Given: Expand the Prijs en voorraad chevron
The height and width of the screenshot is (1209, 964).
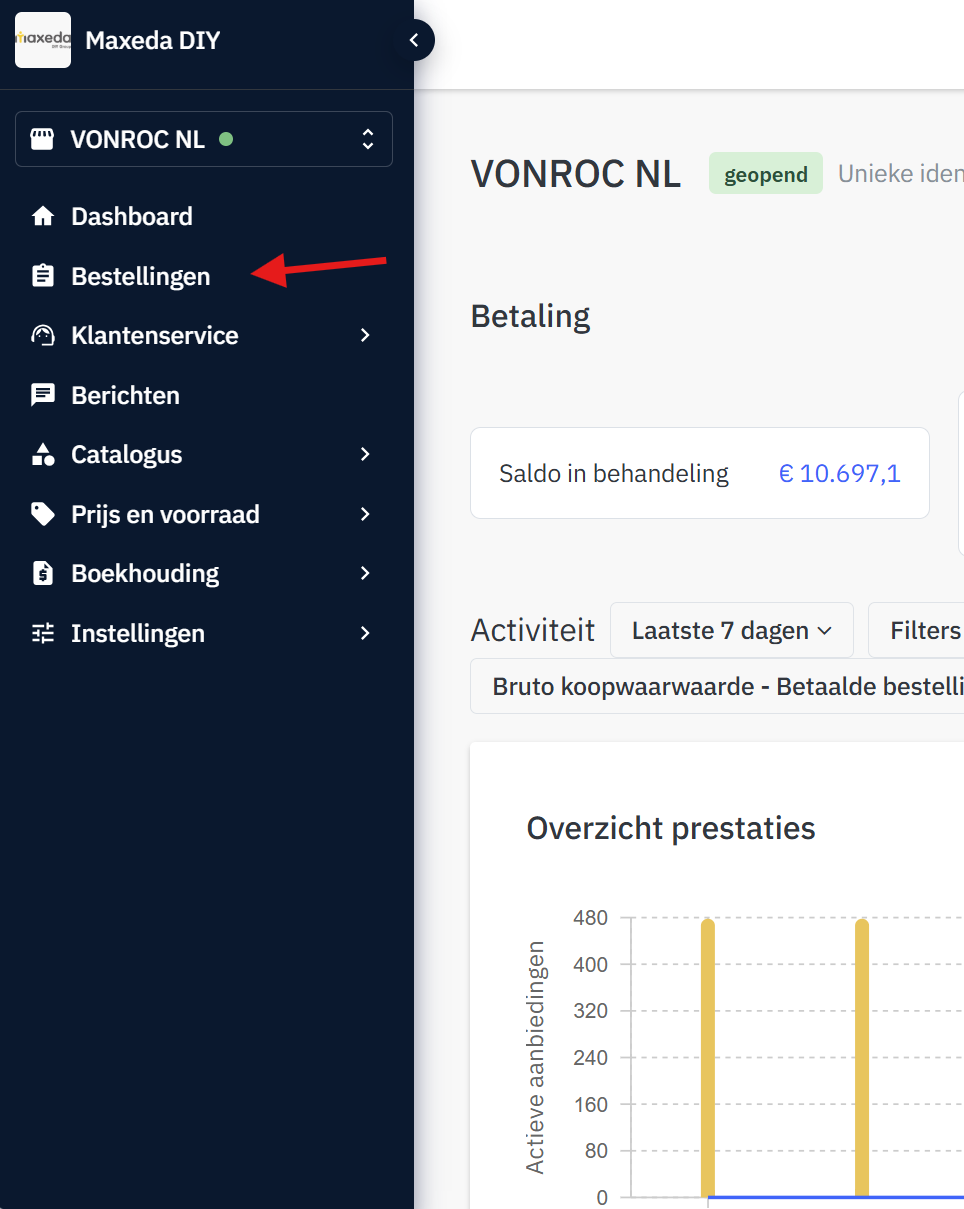Looking at the screenshot, I should coord(365,514).
